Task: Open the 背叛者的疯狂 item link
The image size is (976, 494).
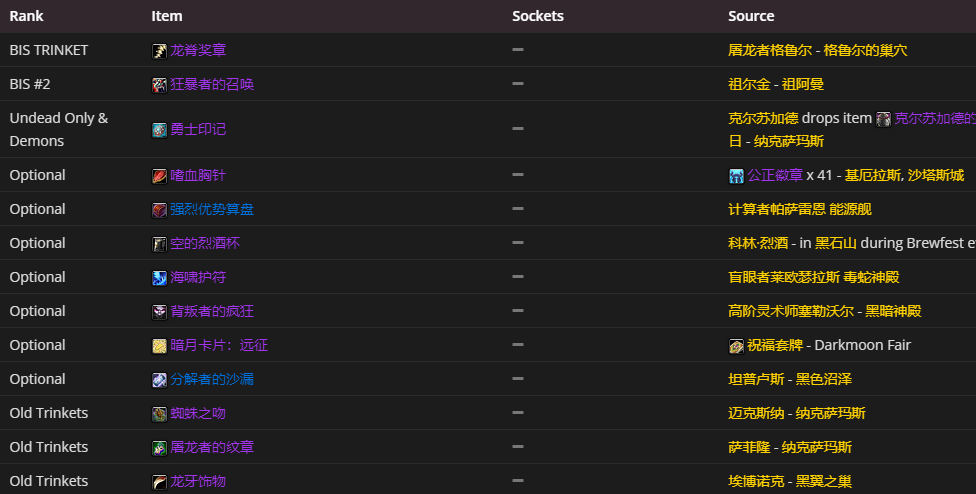Action: pos(212,311)
